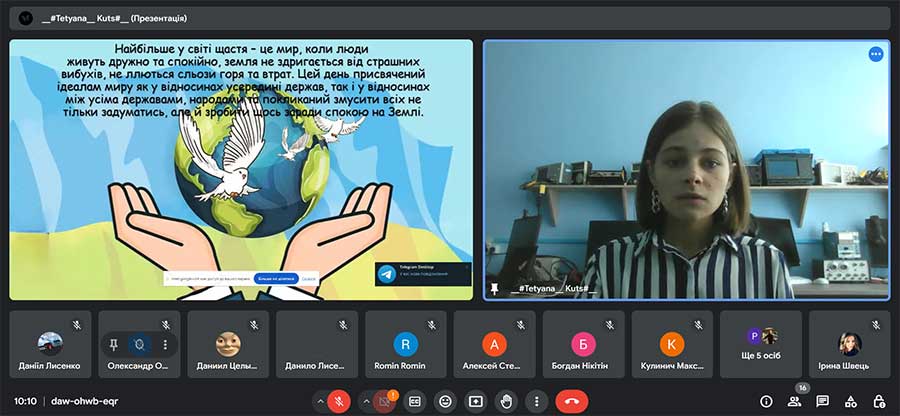Screen dimensions: 900x416
Task: Toggle closed captions
Action: [x=414, y=401]
